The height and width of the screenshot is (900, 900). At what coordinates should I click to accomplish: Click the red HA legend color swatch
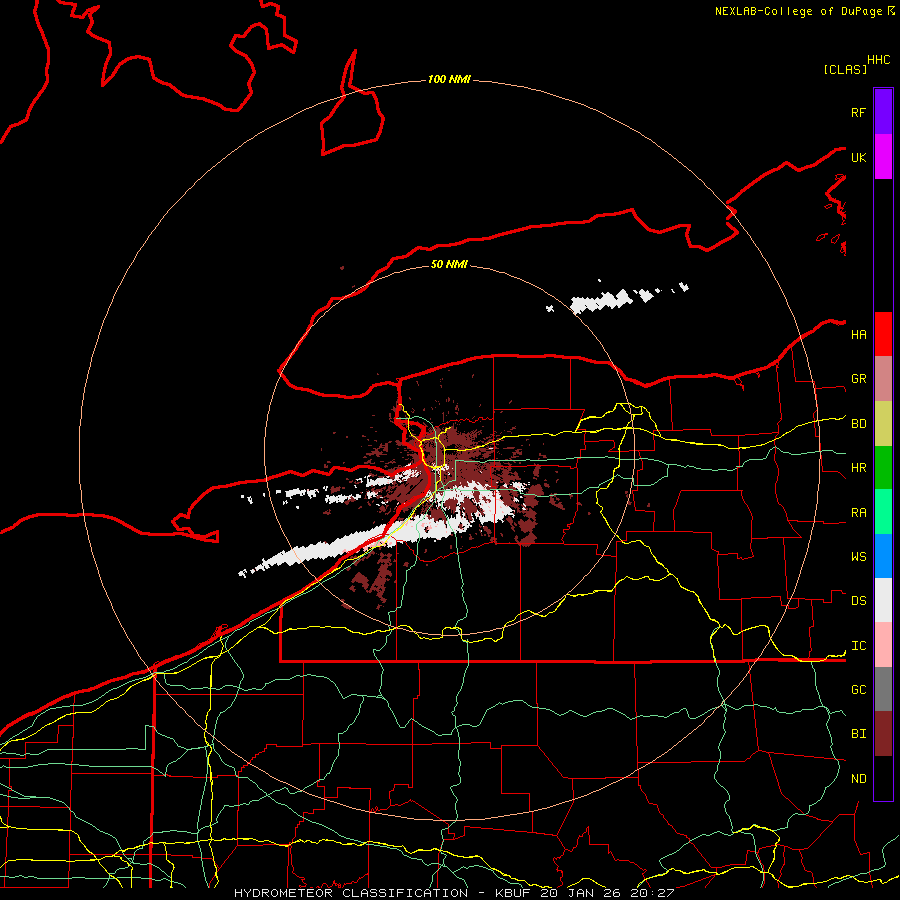click(883, 334)
